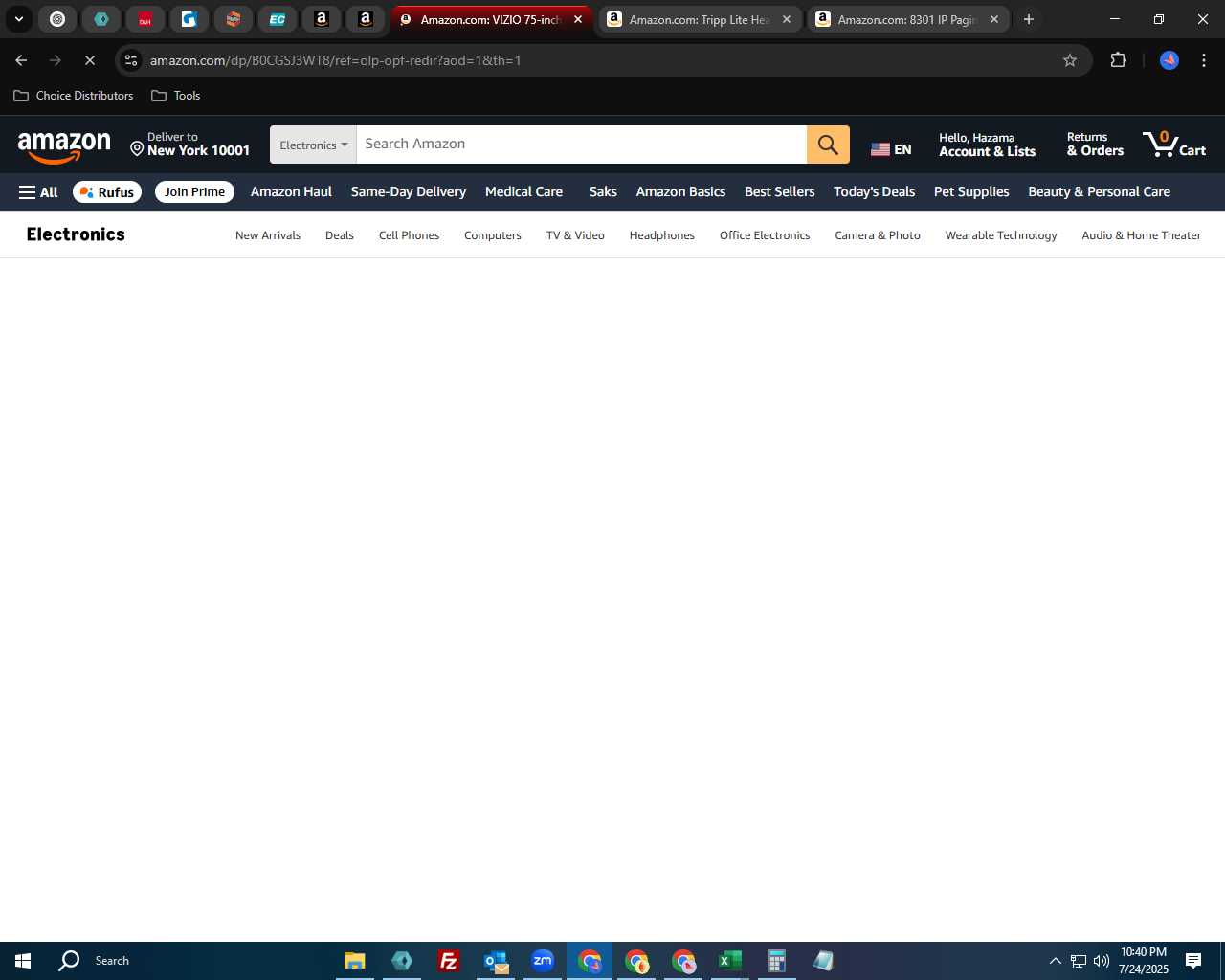Open the Chrome profile avatar

1169,60
